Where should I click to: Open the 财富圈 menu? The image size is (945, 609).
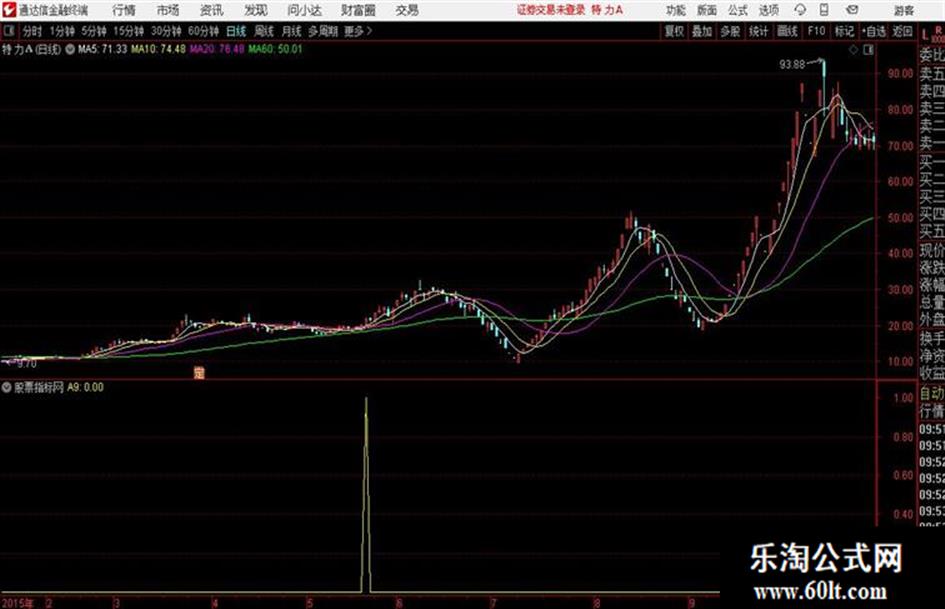(358, 10)
